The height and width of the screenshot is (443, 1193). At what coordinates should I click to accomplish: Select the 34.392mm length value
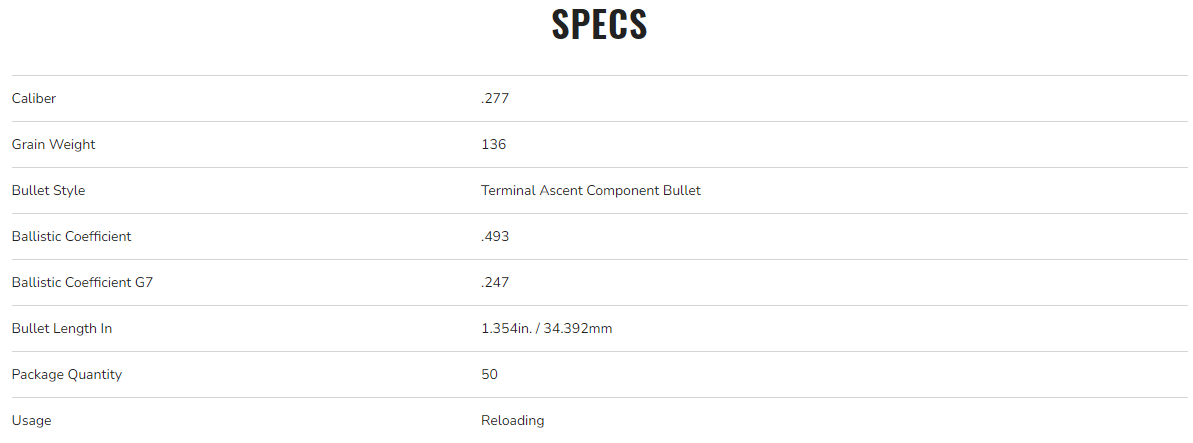(x=579, y=328)
